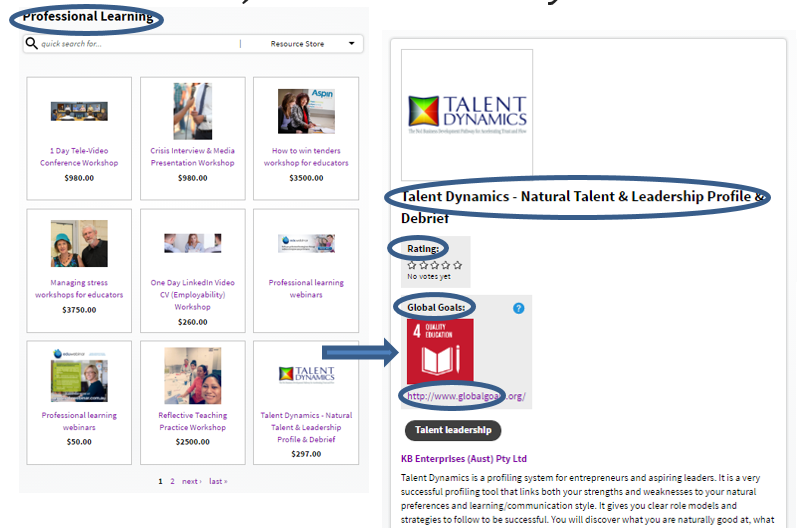Open the unpriced Professional learning webinars link

tap(306, 289)
